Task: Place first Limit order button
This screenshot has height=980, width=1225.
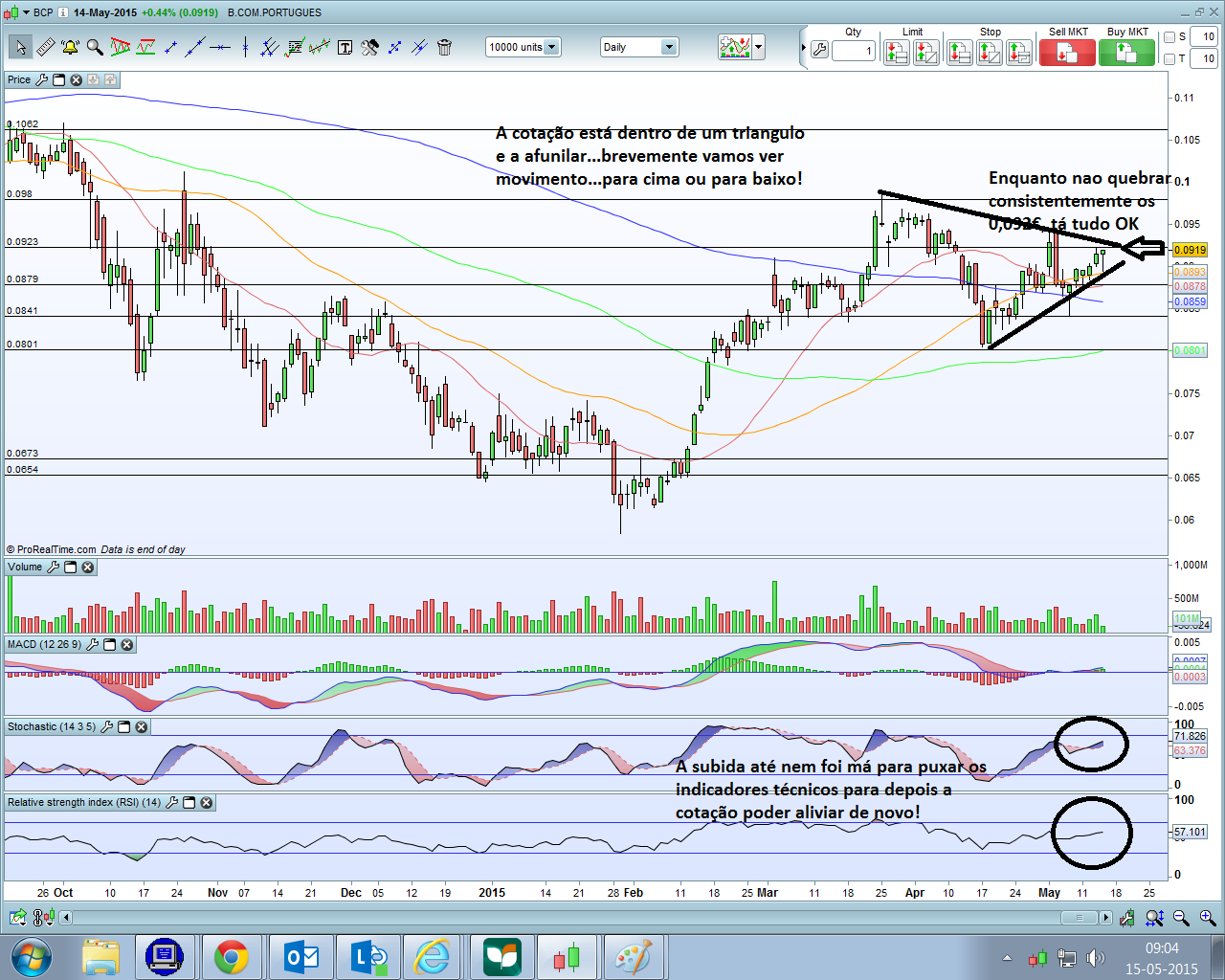Action: (897, 53)
